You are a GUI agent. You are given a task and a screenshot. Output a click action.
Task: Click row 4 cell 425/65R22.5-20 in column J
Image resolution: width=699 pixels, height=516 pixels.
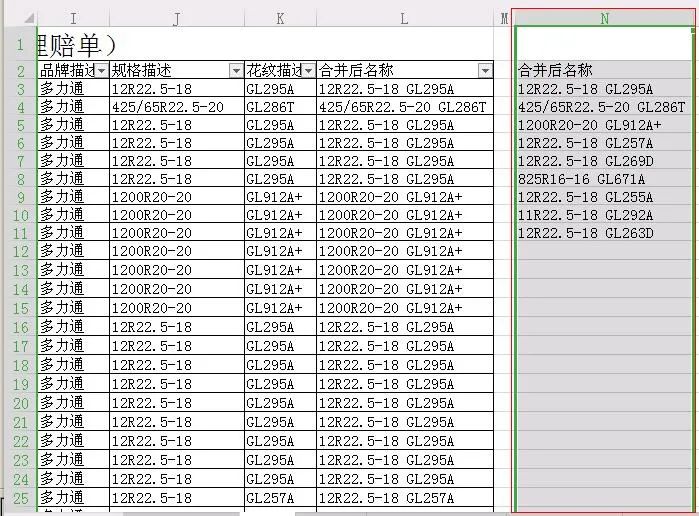pyautogui.click(x=177, y=107)
